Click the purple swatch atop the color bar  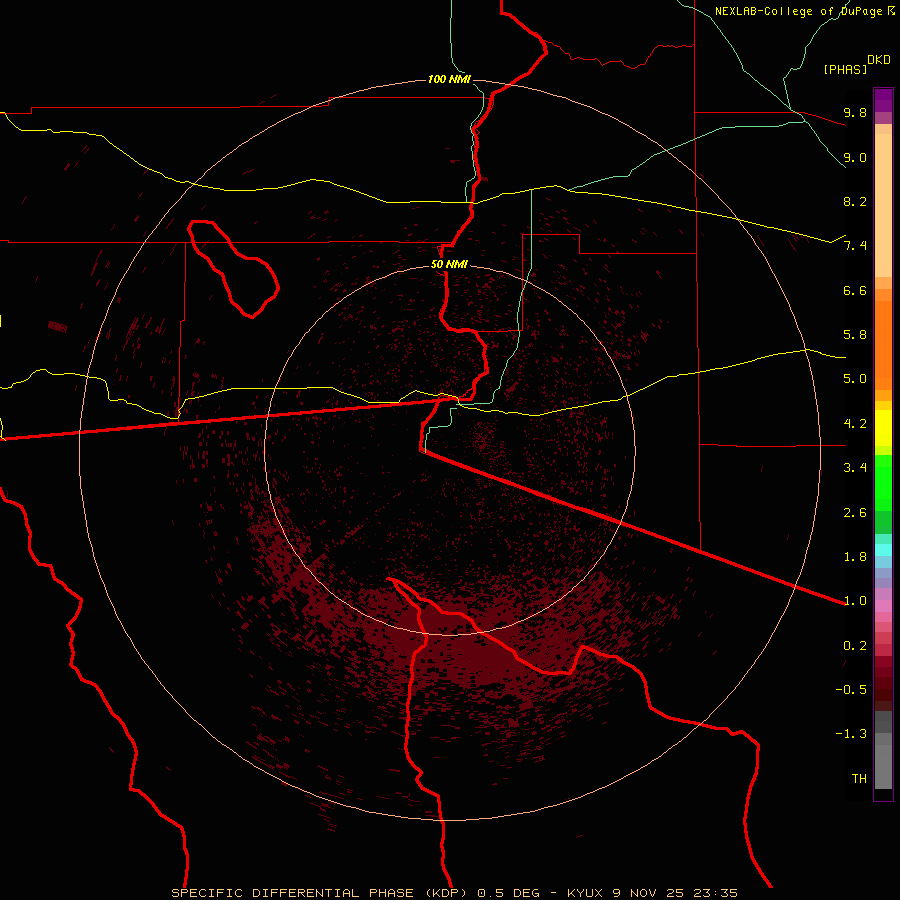pos(883,100)
